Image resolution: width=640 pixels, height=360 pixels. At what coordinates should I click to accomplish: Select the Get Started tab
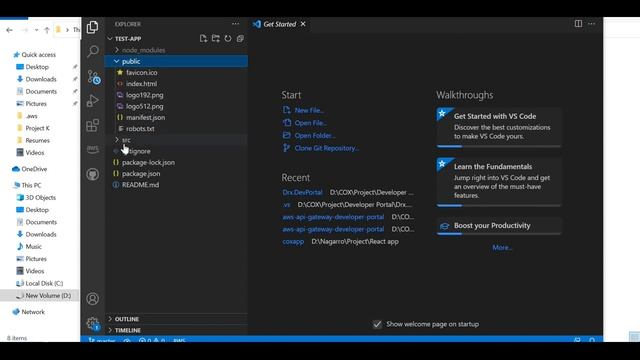coord(280,24)
